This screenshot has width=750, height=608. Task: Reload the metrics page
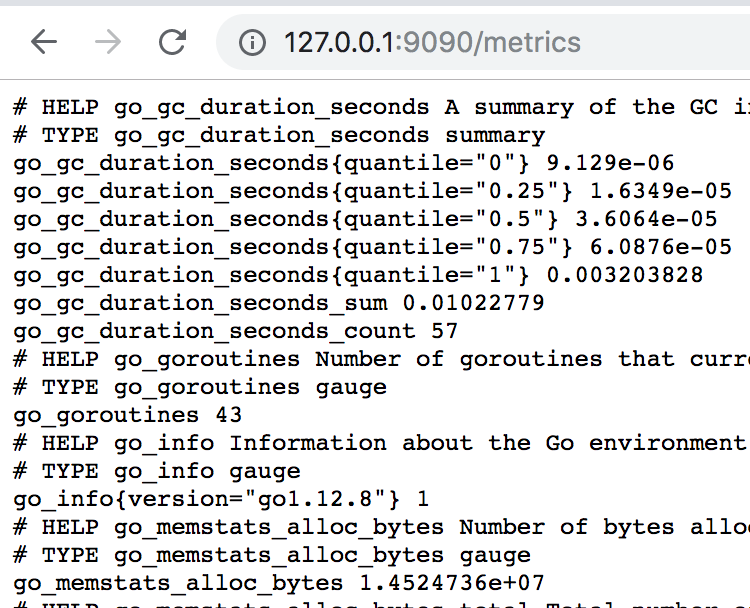[x=172, y=42]
